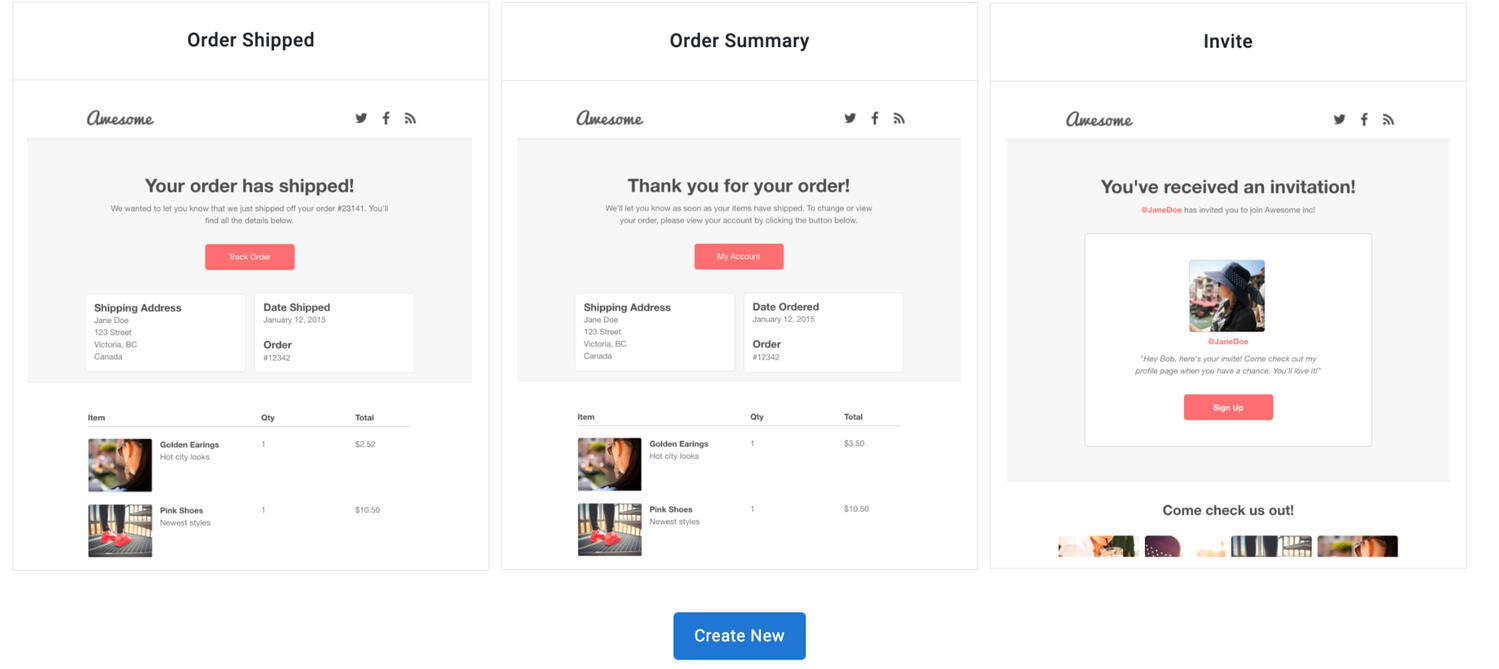Select the Invite template title

(1228, 41)
